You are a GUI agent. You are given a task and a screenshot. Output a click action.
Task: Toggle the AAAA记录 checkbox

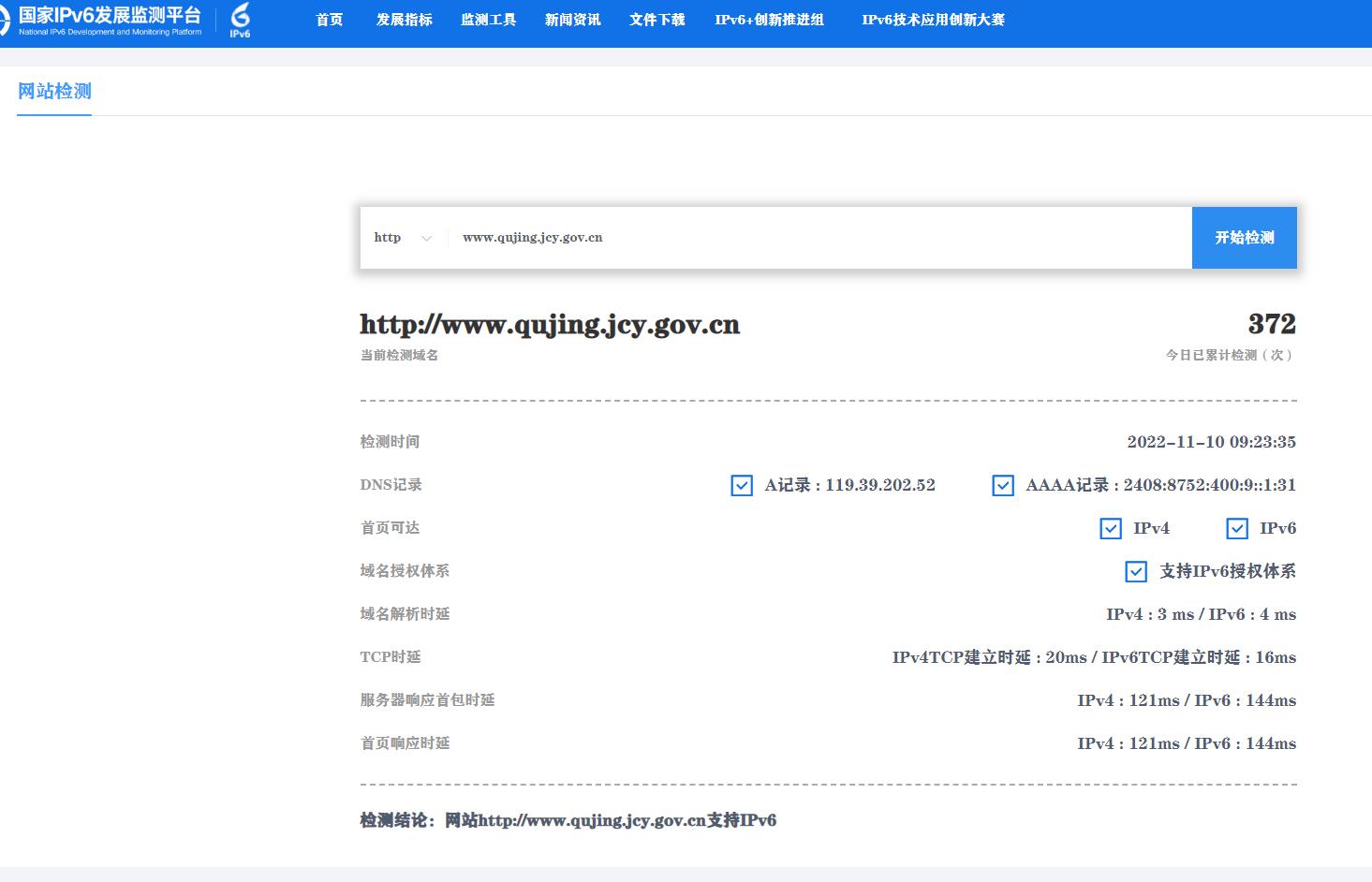coord(1003,485)
